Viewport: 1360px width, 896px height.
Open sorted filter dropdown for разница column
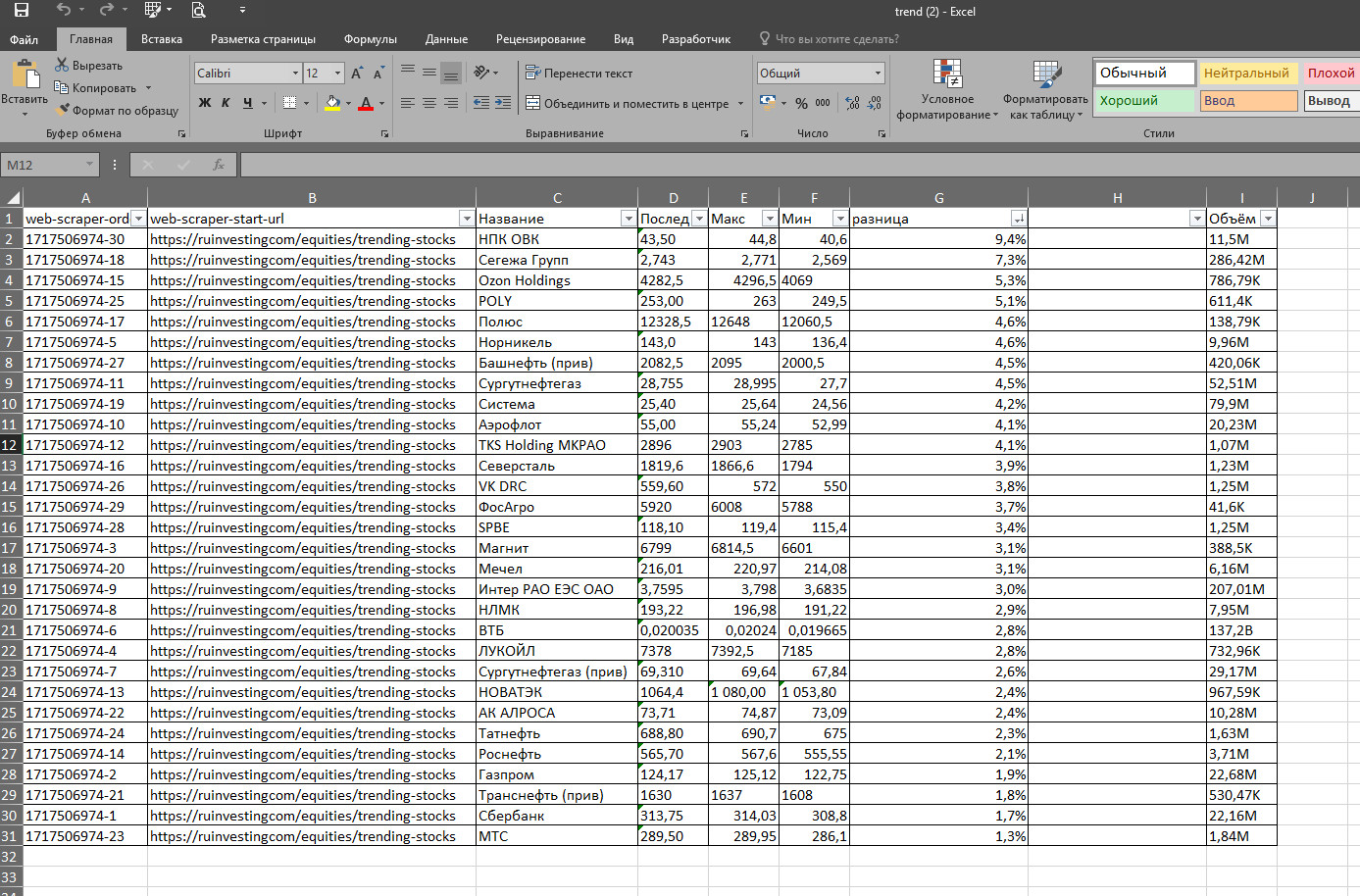pos(1019,219)
